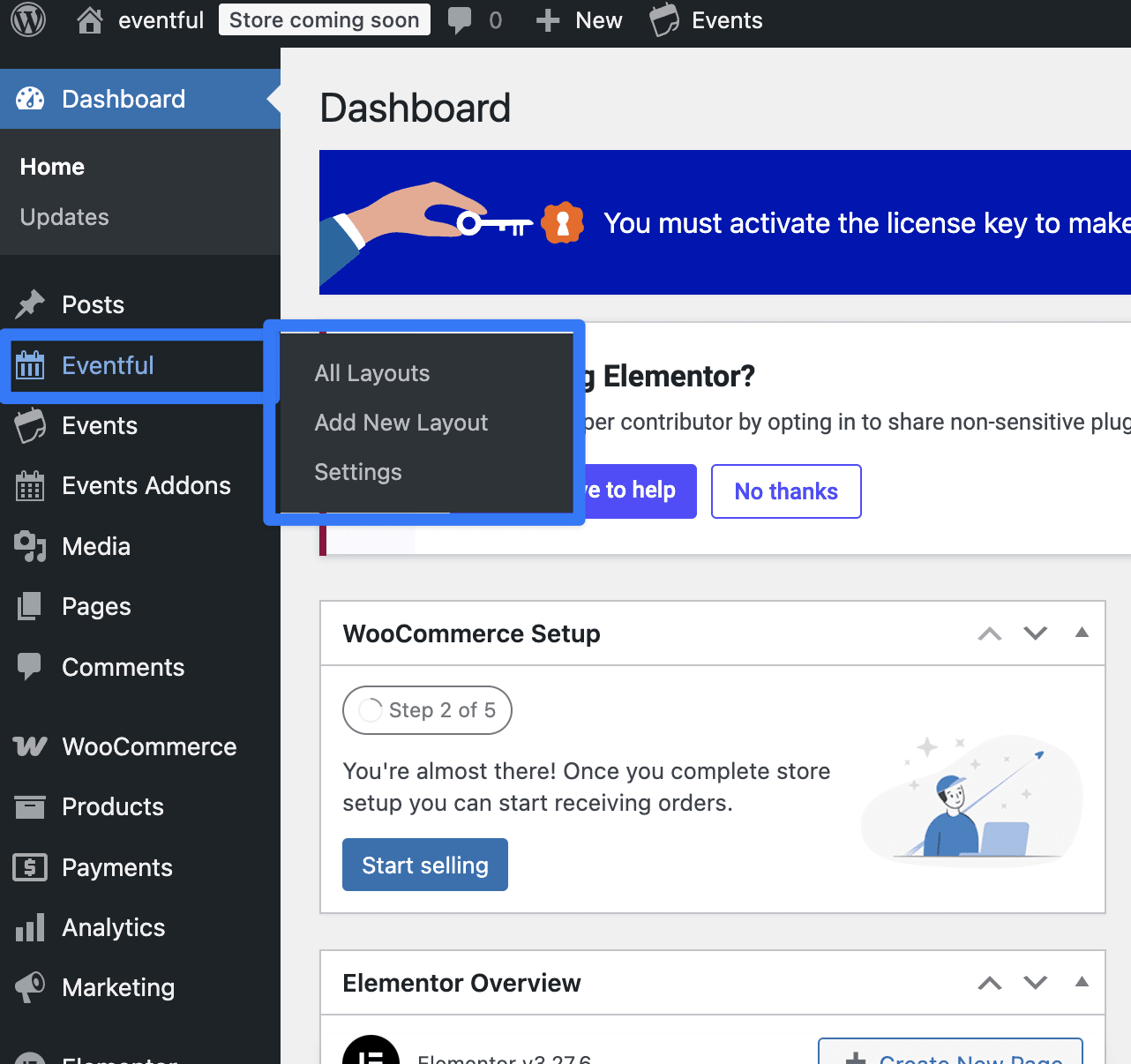Open the Updates submenu link
1131x1064 pixels.
coord(64,217)
